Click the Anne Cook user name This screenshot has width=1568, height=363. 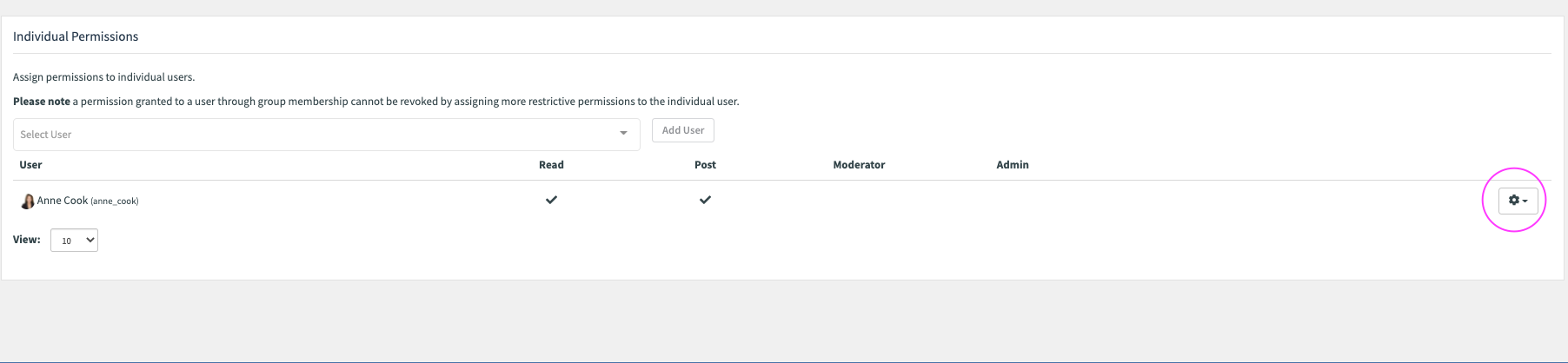tap(63, 201)
